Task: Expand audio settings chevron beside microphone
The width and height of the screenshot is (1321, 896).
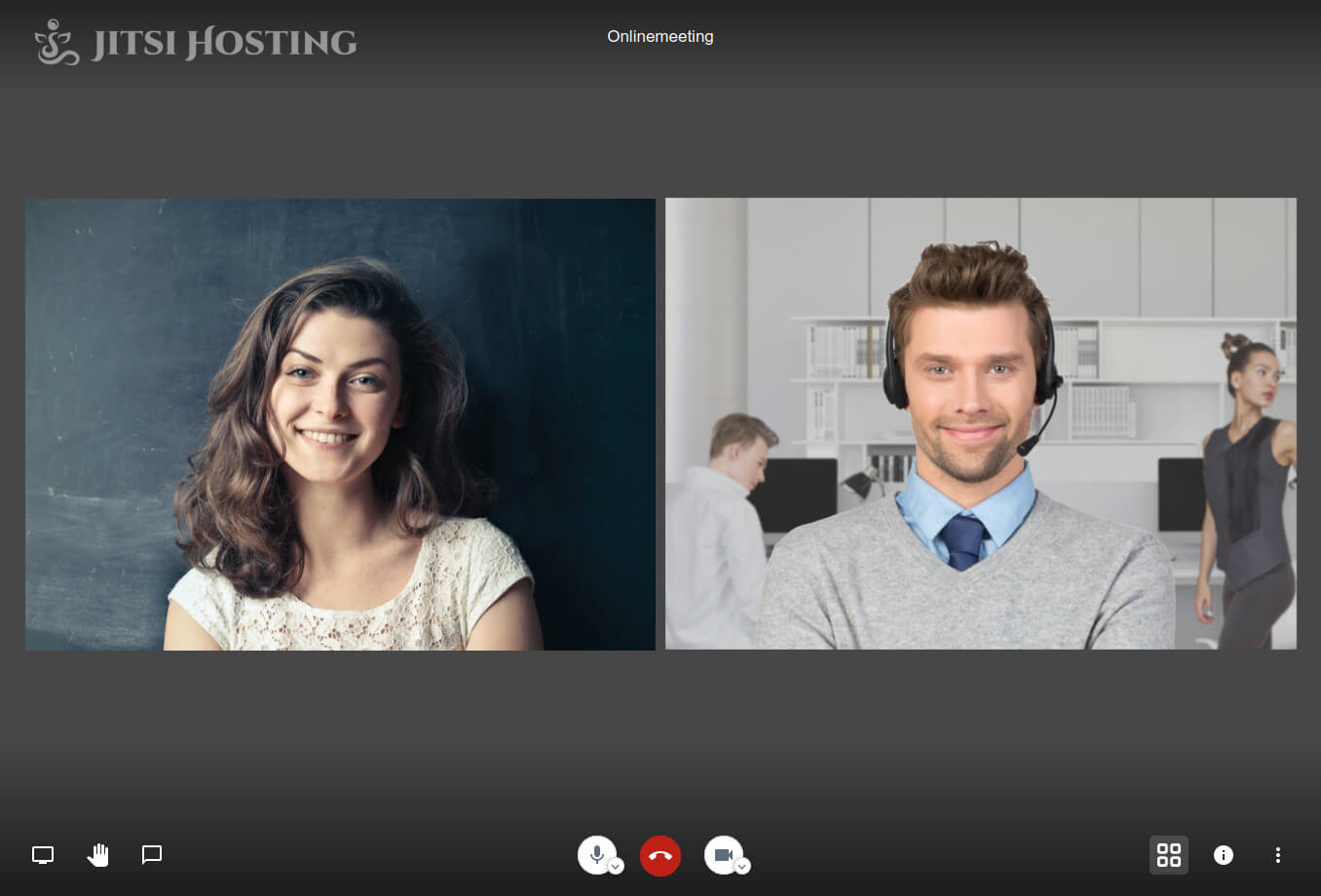Action: (x=616, y=867)
